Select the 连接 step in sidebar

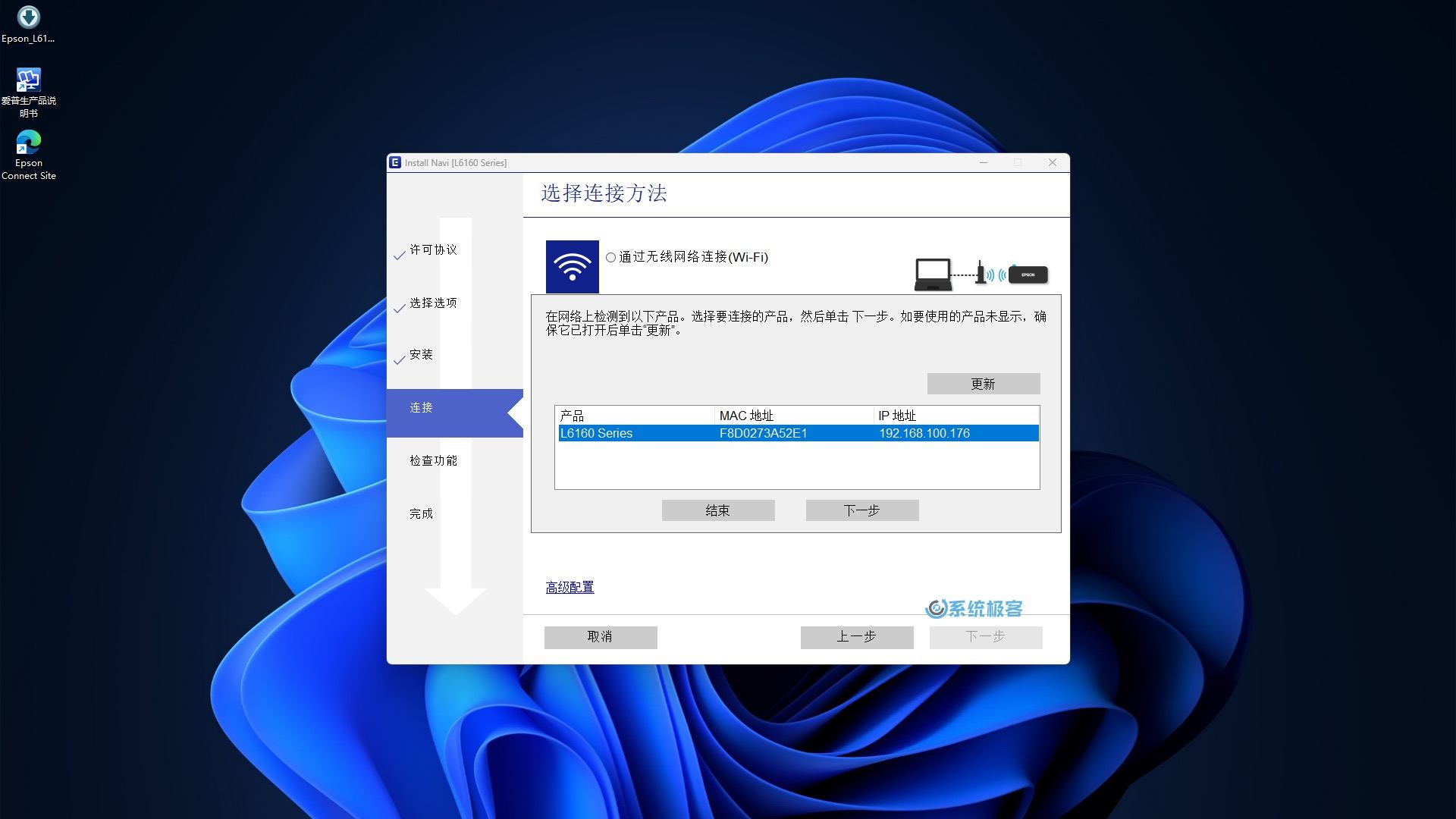(454, 413)
